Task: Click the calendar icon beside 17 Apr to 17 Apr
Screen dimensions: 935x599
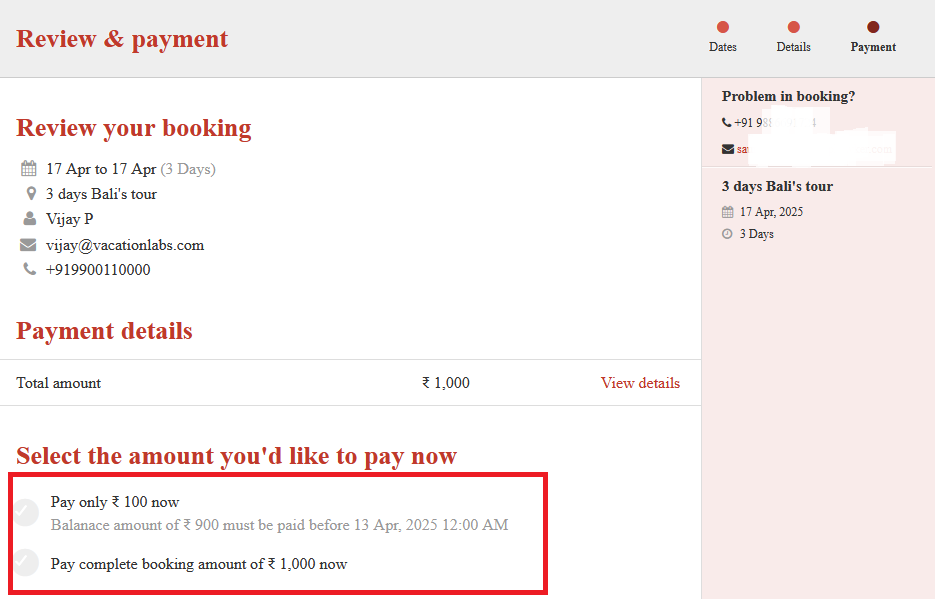Action: tap(28, 169)
